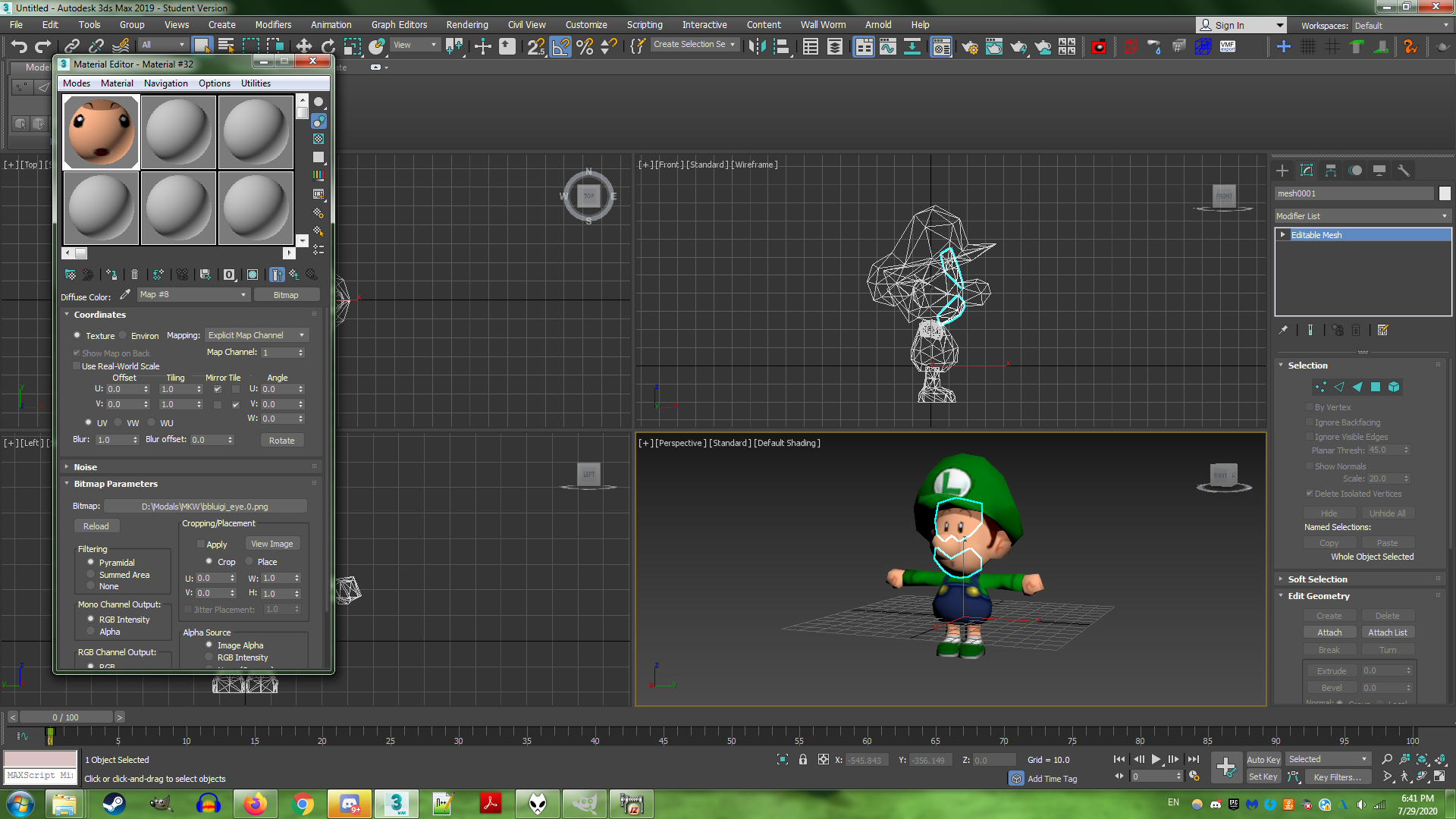Click the Reload bitmap button
This screenshot has height=819, width=1456.
(96, 526)
